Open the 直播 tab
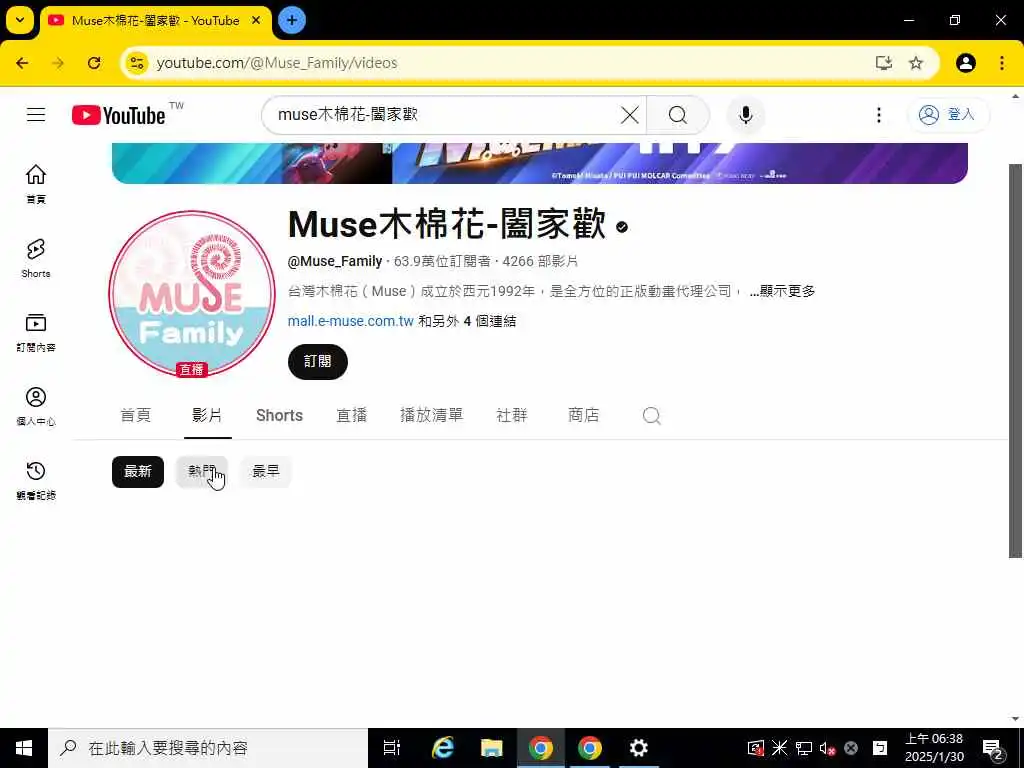This screenshot has width=1024, height=768. pos(351,415)
